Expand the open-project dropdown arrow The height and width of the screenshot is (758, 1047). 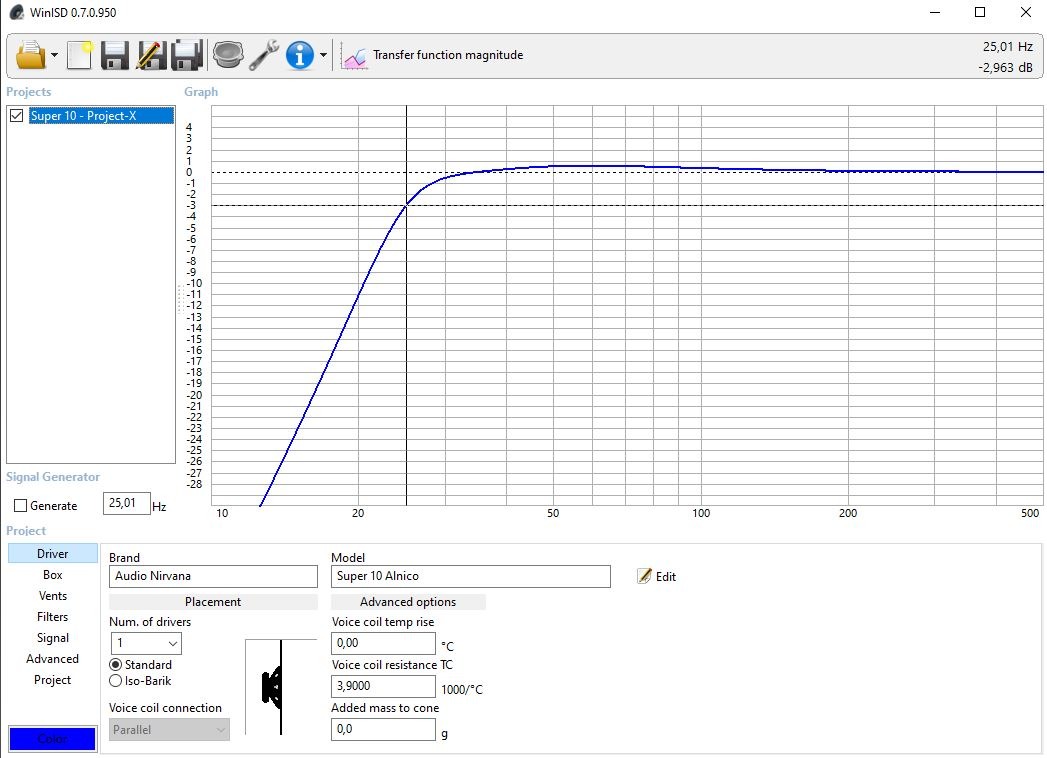point(54,55)
